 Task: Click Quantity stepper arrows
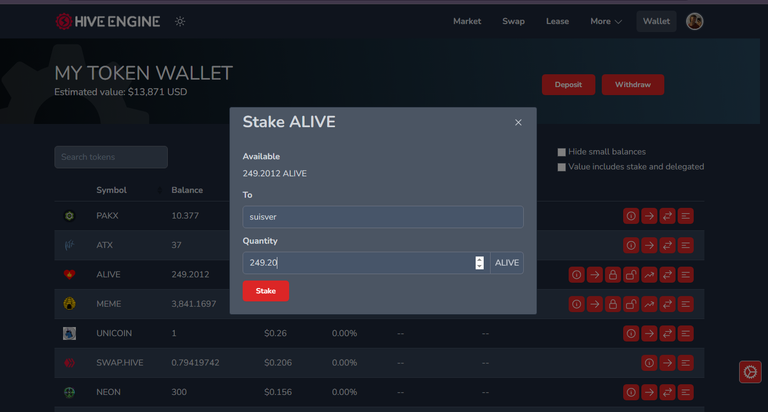coord(480,263)
